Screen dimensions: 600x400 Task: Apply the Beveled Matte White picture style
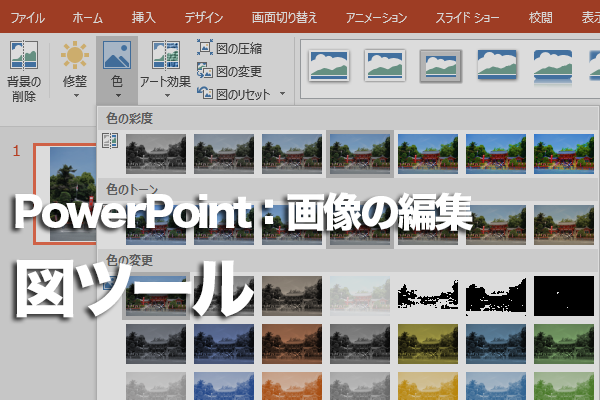click(385, 65)
